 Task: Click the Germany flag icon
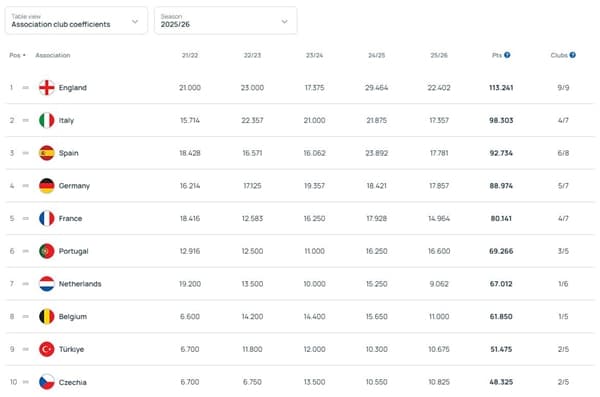click(x=47, y=186)
